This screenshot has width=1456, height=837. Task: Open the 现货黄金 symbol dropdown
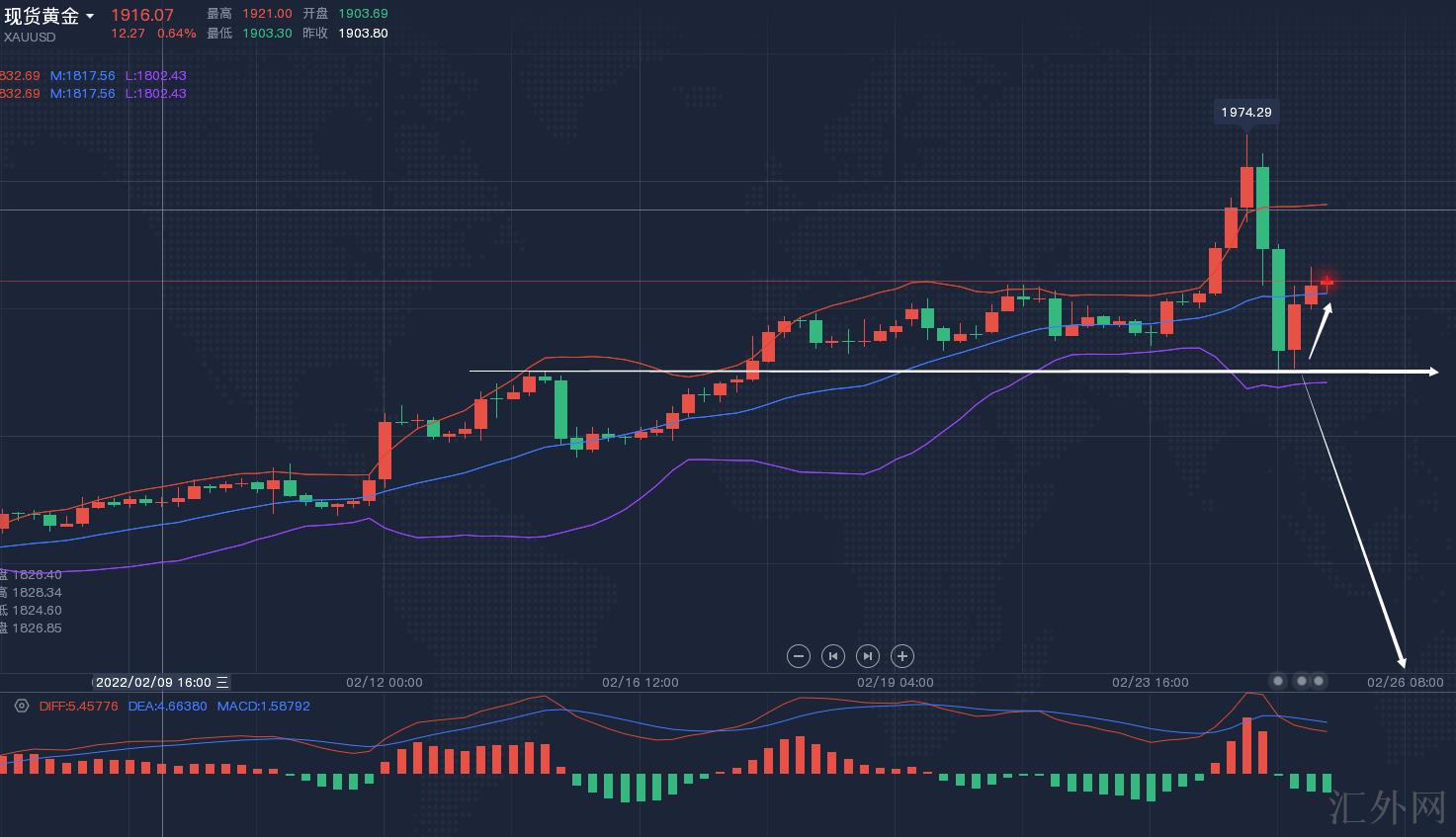90,17
